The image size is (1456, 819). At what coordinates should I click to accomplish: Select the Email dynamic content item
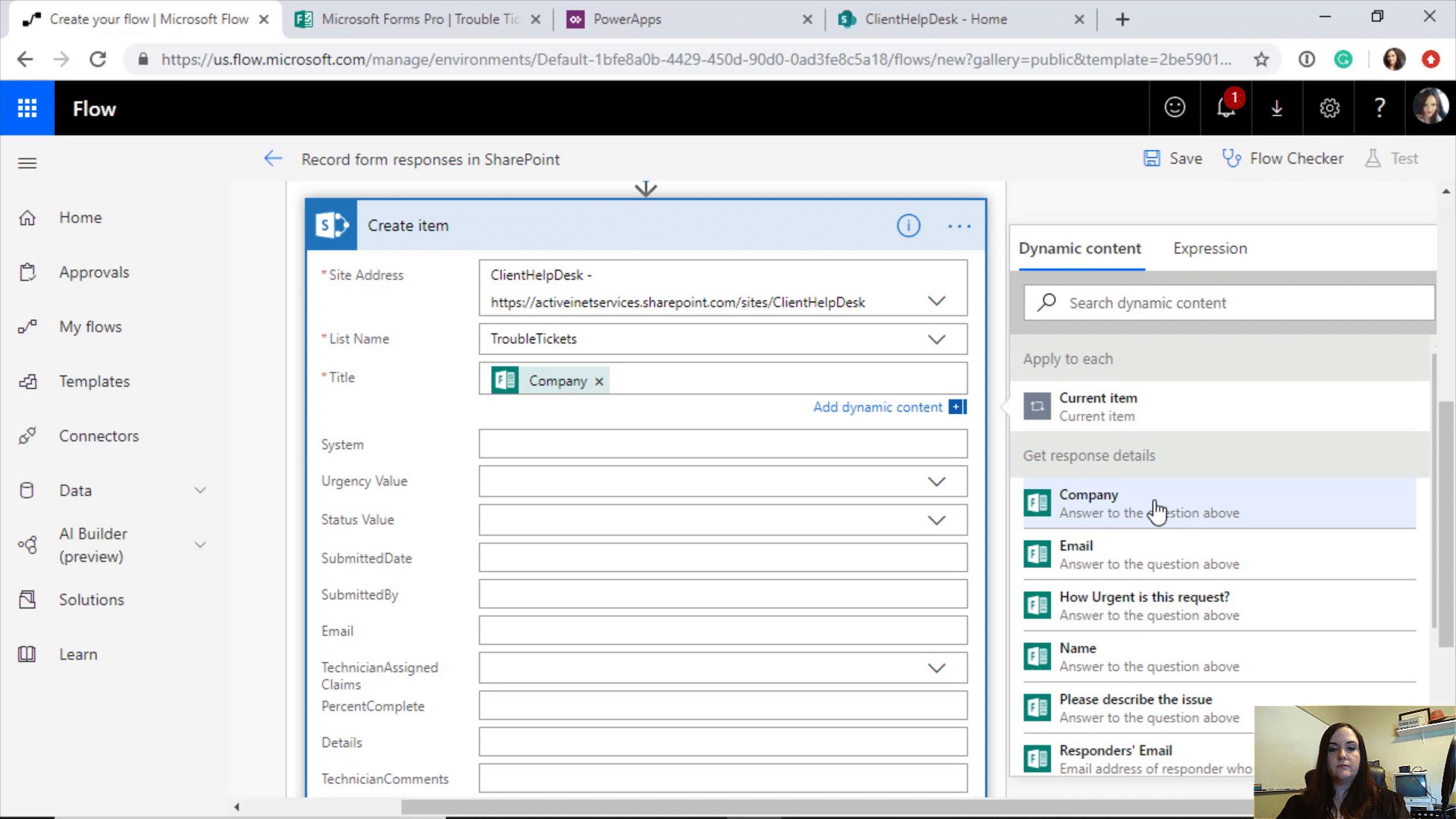1219,554
